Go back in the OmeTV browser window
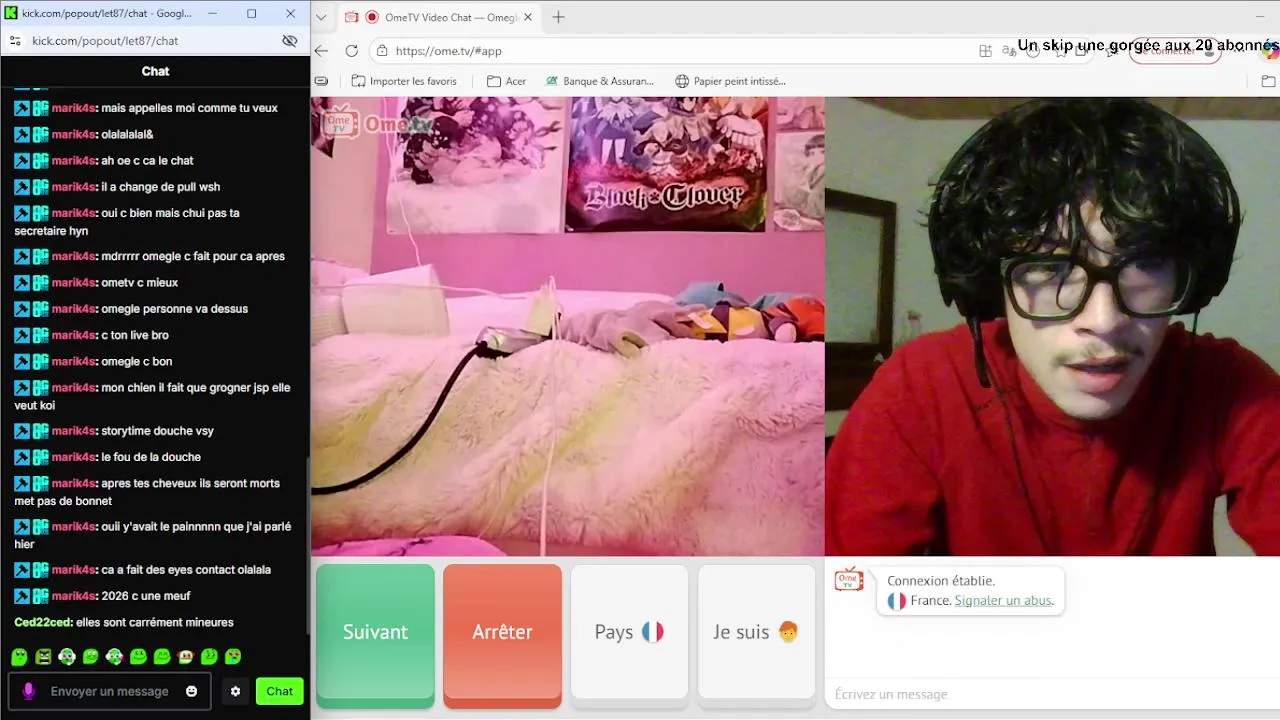1280x720 pixels. [x=321, y=51]
